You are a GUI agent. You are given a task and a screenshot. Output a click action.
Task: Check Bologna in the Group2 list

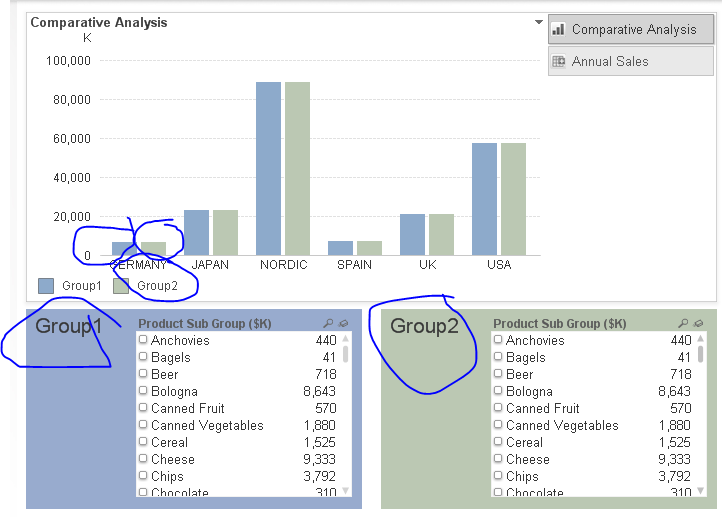click(x=498, y=391)
